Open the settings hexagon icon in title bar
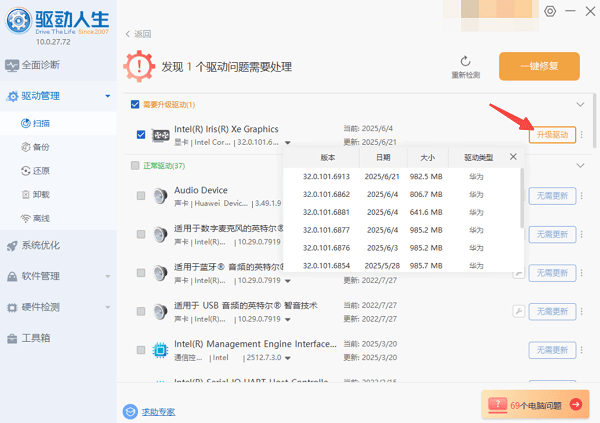This screenshot has height=423, width=600. [x=549, y=11]
